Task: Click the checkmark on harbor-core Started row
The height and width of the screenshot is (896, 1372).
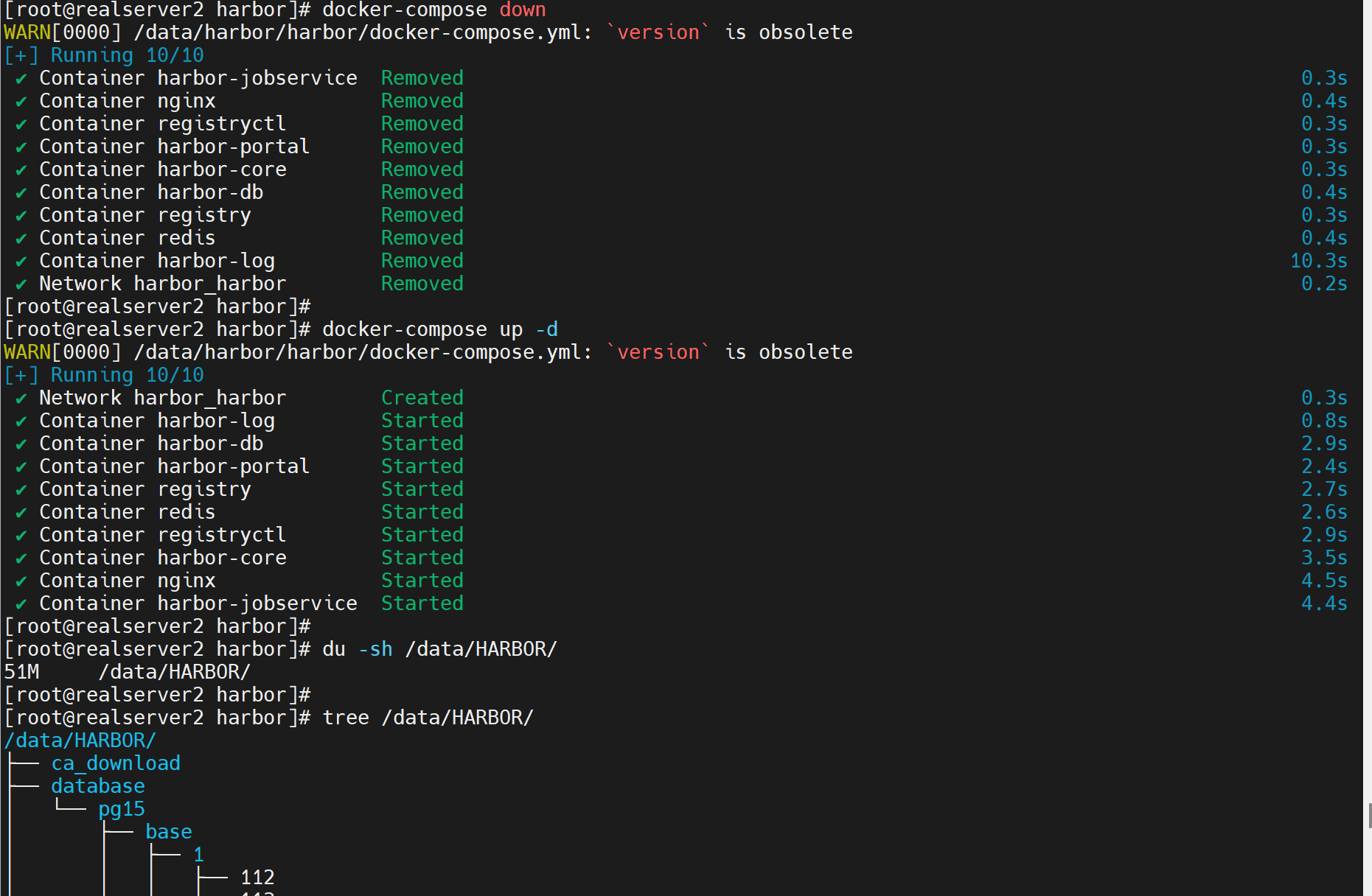Action: (x=21, y=559)
